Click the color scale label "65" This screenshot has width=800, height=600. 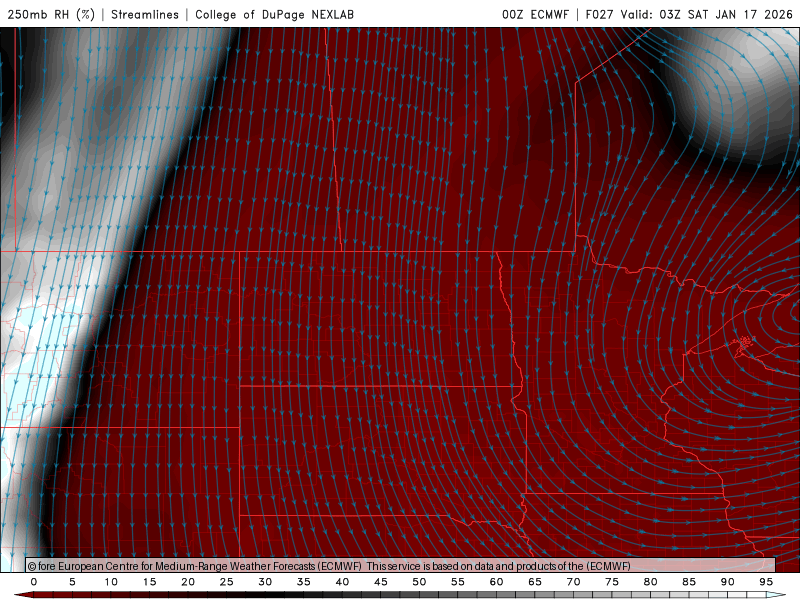[535, 582]
